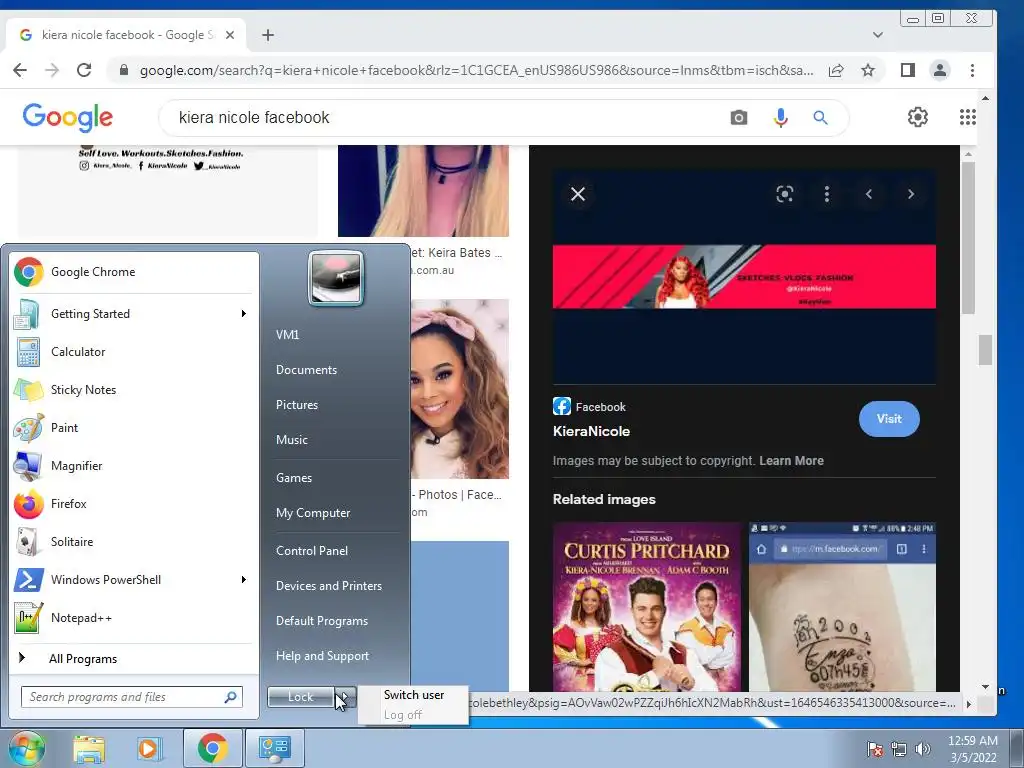Open Chrome side panel icon
The image size is (1024, 768).
[907, 70]
